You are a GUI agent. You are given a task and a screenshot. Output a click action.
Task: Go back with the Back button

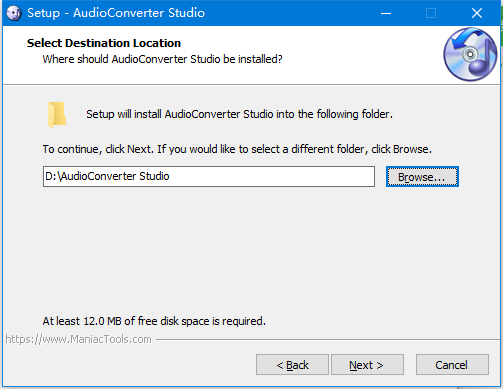point(292,365)
